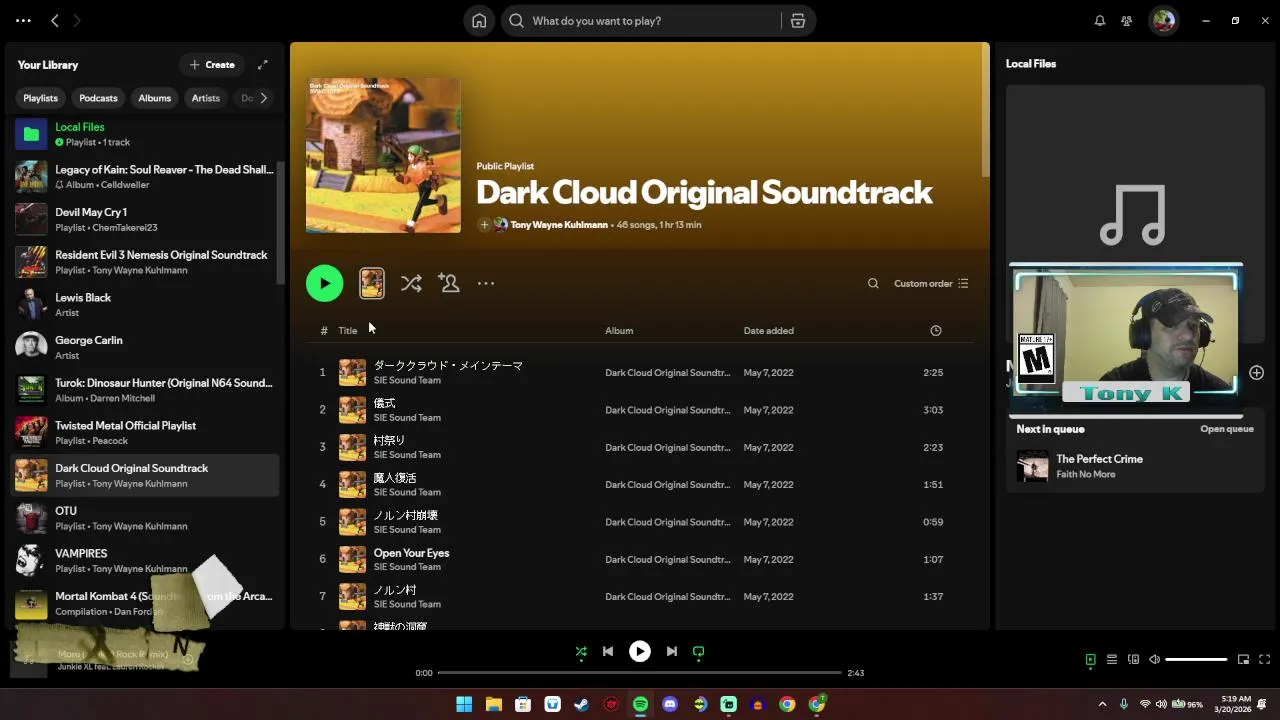
Task: Open the Friend Activity icon
Action: [x=1127, y=21]
